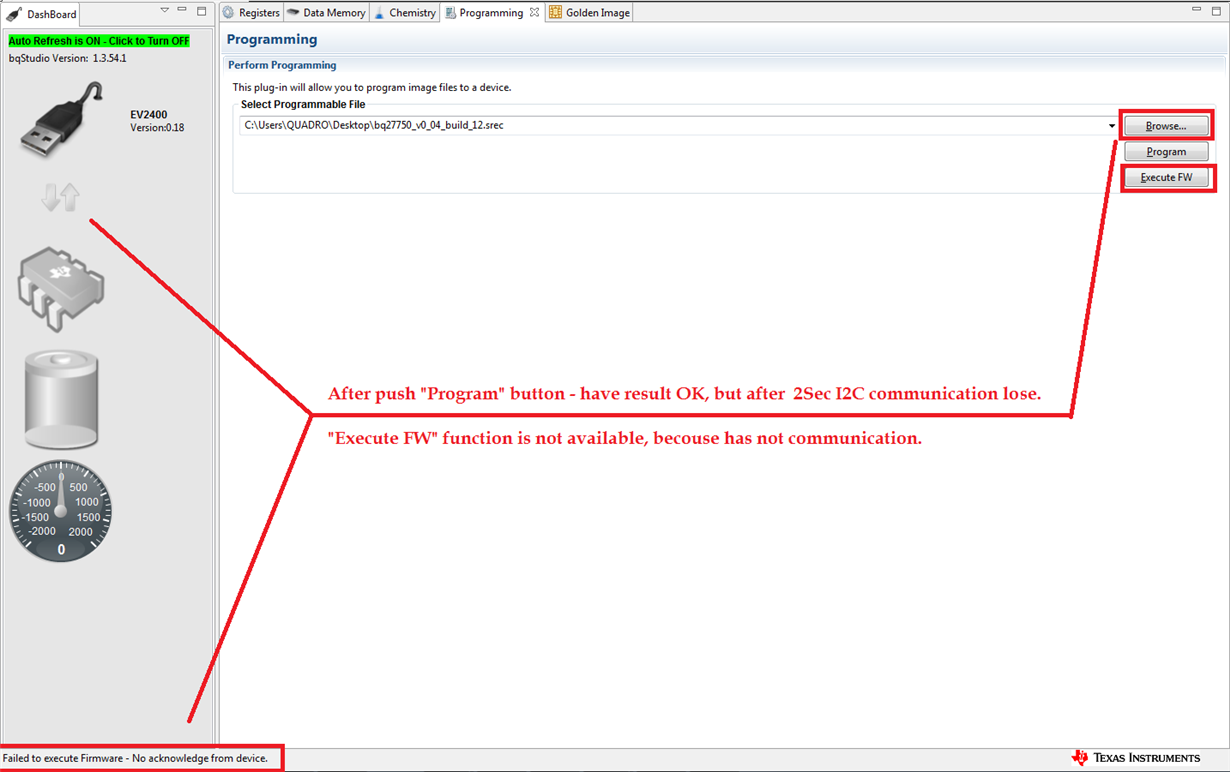Viewport: 1230px width, 772px height.
Task: Open the DashBoard view menu triangle
Action: (x=165, y=11)
